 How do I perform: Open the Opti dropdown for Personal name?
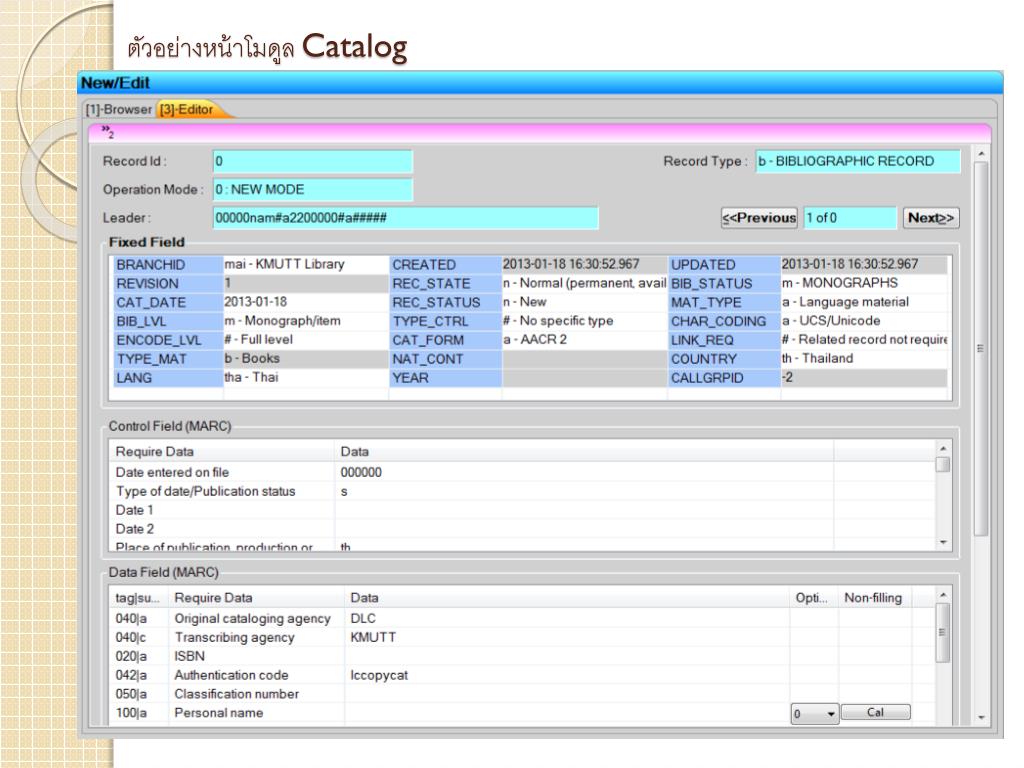click(x=814, y=714)
